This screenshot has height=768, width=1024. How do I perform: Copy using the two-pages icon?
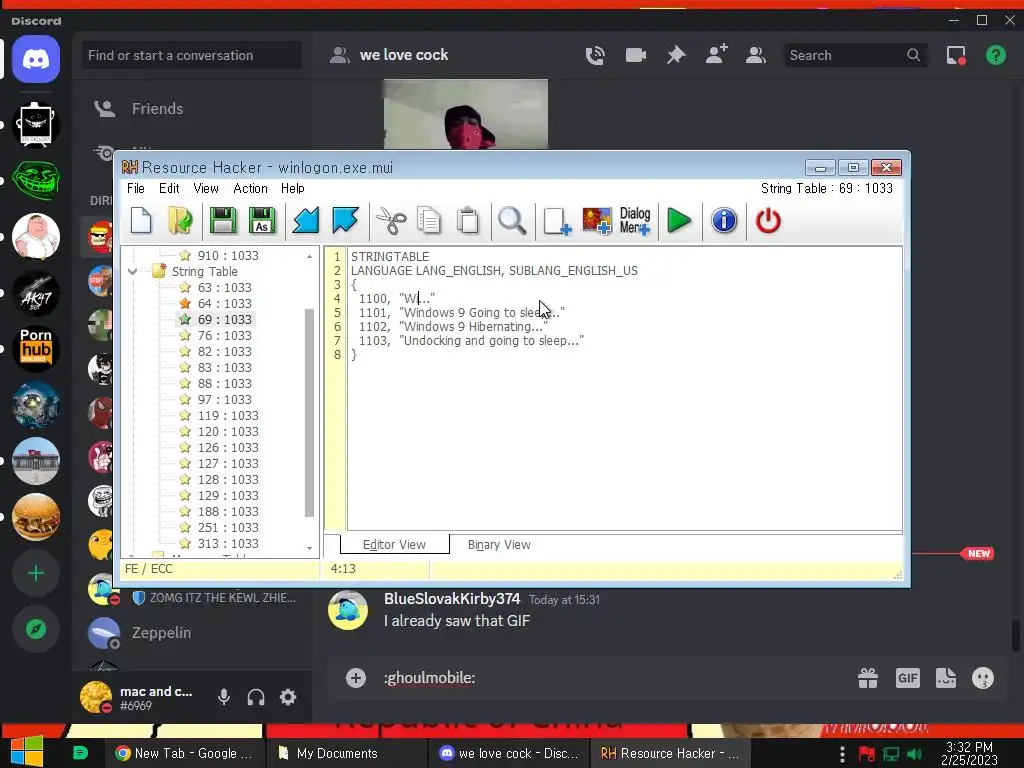tap(429, 221)
